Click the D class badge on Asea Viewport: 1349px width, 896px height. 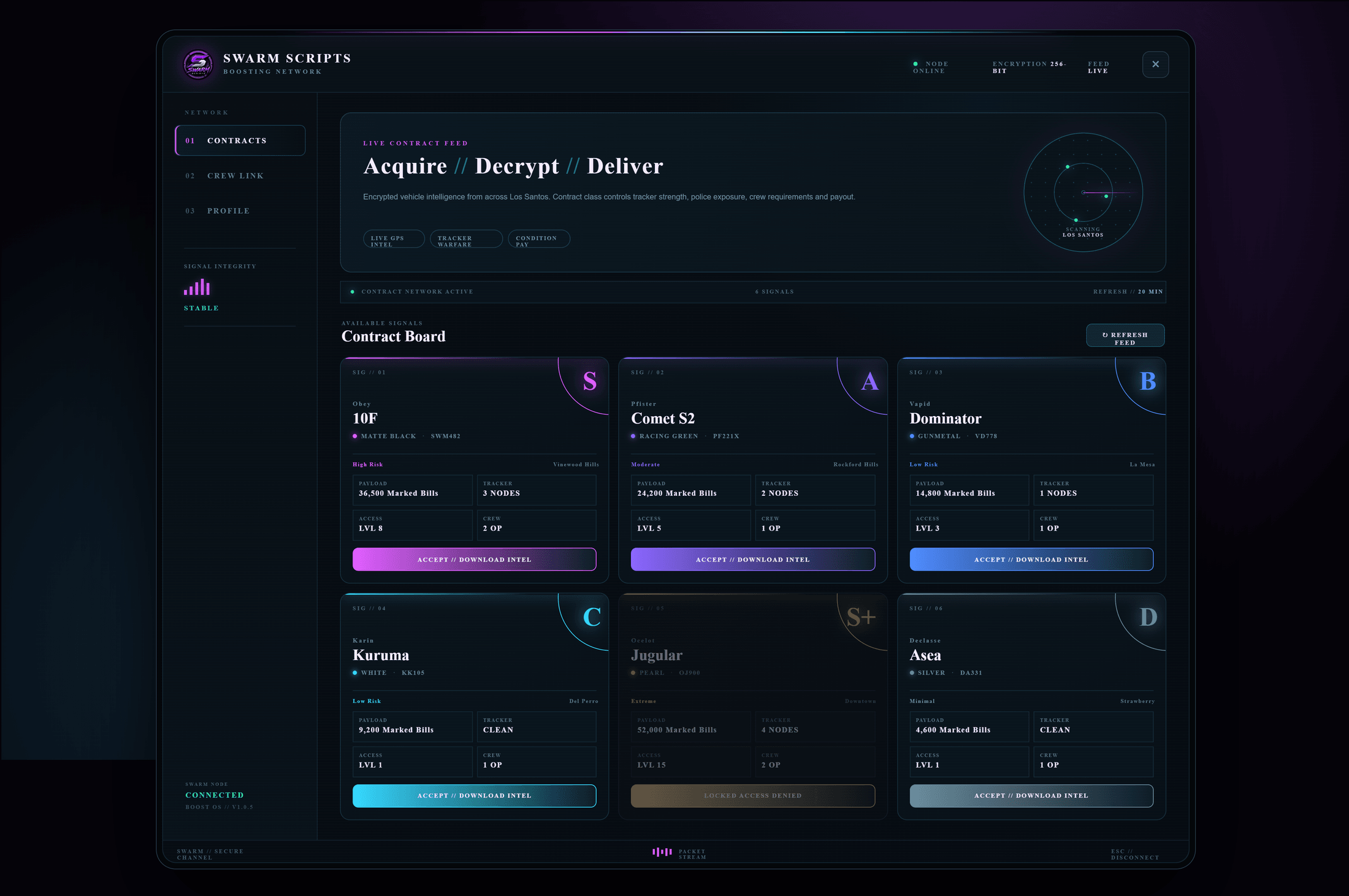[x=1148, y=617]
